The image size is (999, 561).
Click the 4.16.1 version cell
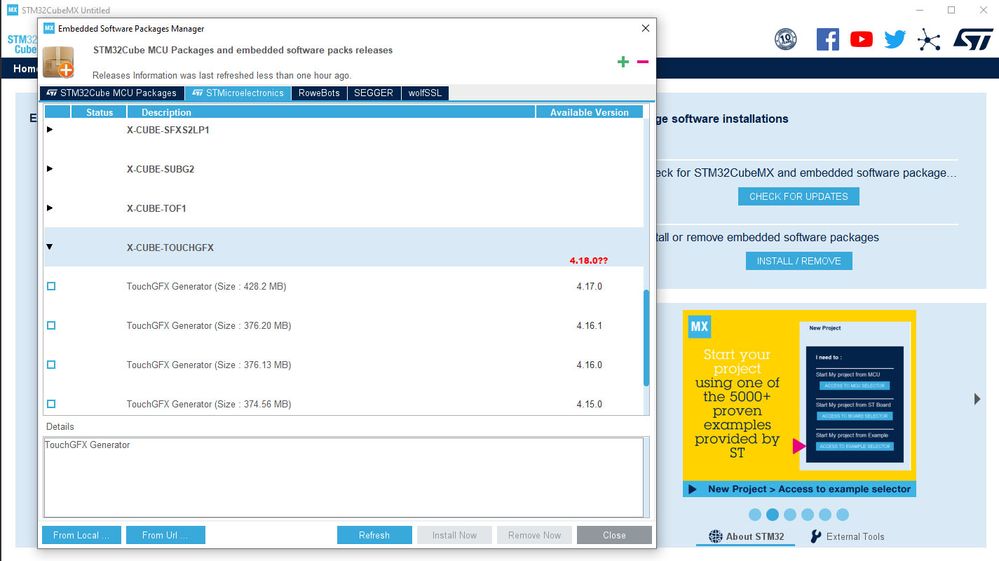[x=589, y=325]
